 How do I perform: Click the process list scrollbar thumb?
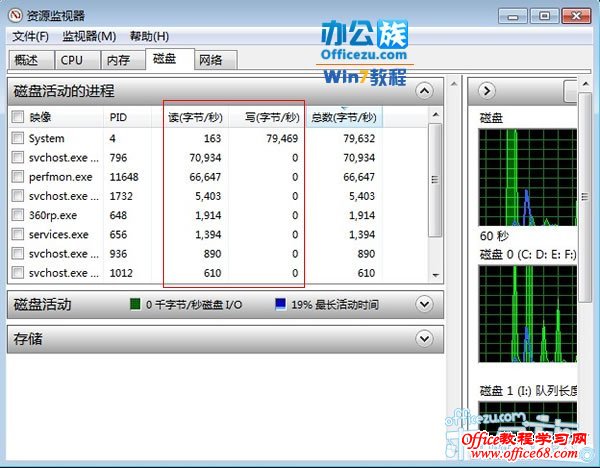[x=435, y=180]
